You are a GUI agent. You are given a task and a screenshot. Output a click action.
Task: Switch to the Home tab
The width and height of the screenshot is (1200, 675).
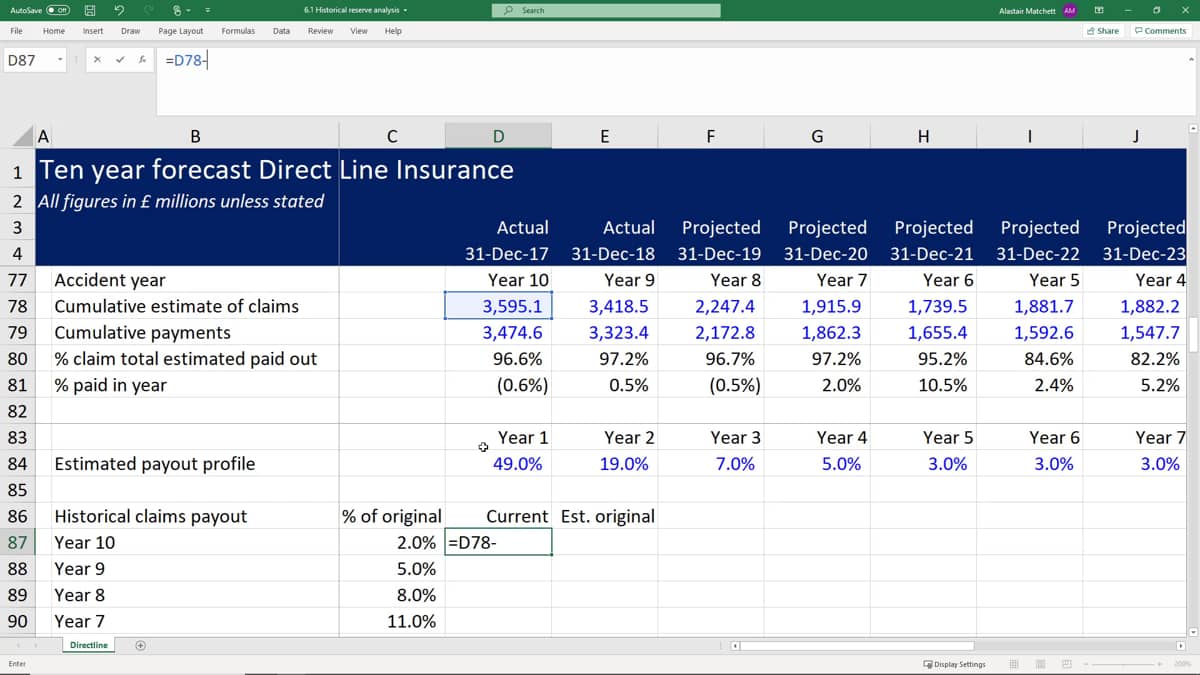click(x=54, y=31)
